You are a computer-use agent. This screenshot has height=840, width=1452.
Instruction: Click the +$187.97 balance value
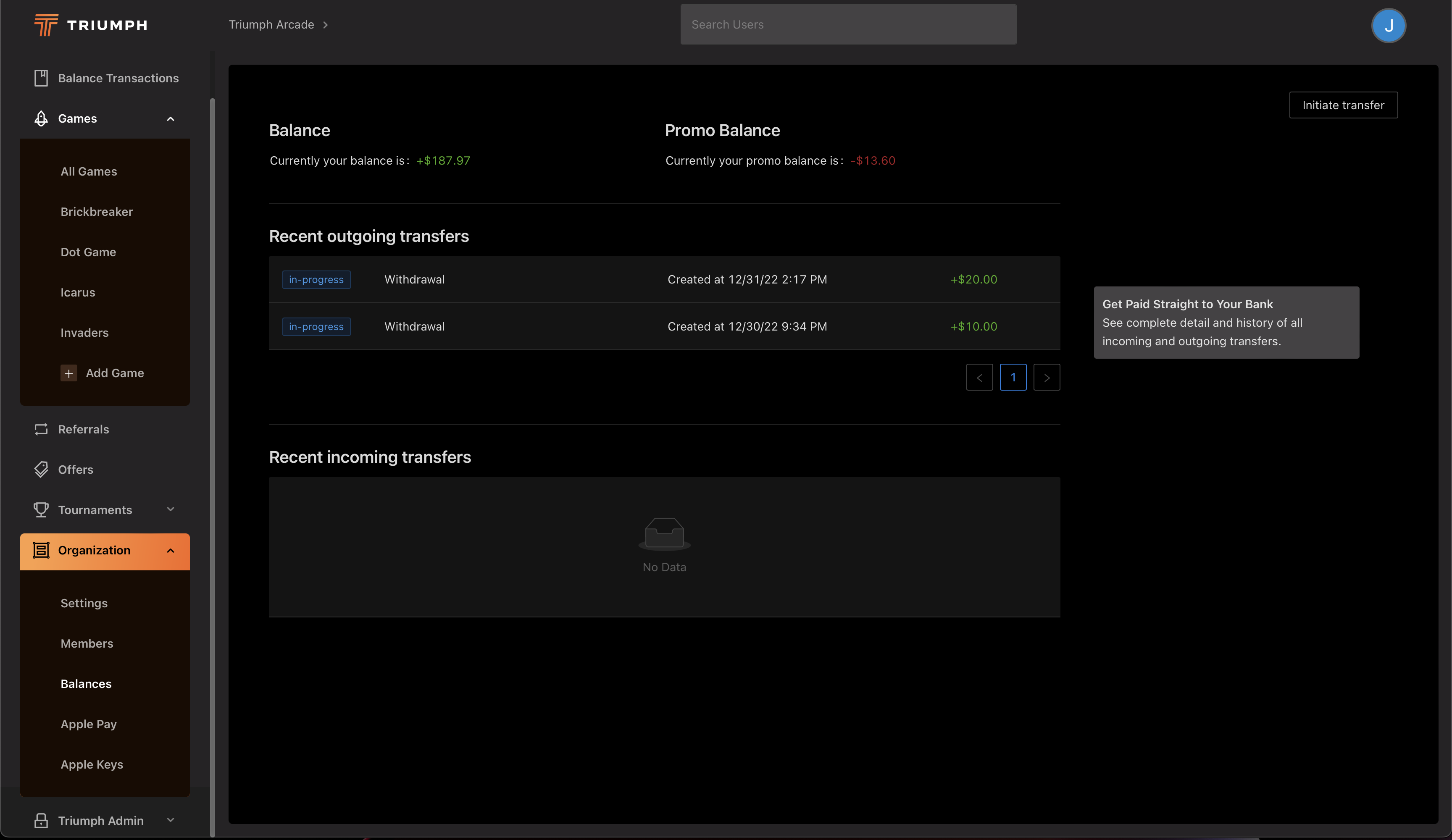[443, 161]
